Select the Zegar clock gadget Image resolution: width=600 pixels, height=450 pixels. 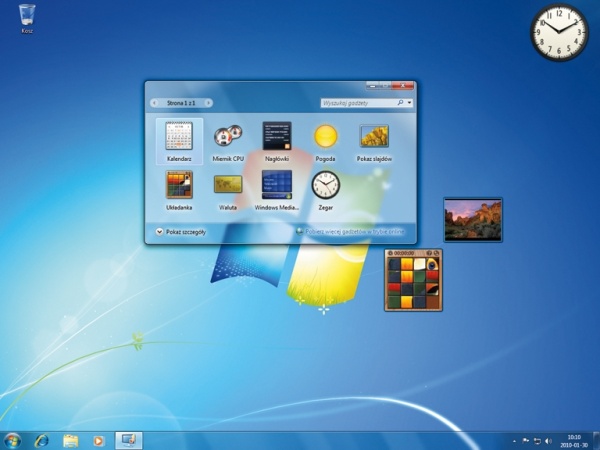pyautogui.click(x=326, y=191)
